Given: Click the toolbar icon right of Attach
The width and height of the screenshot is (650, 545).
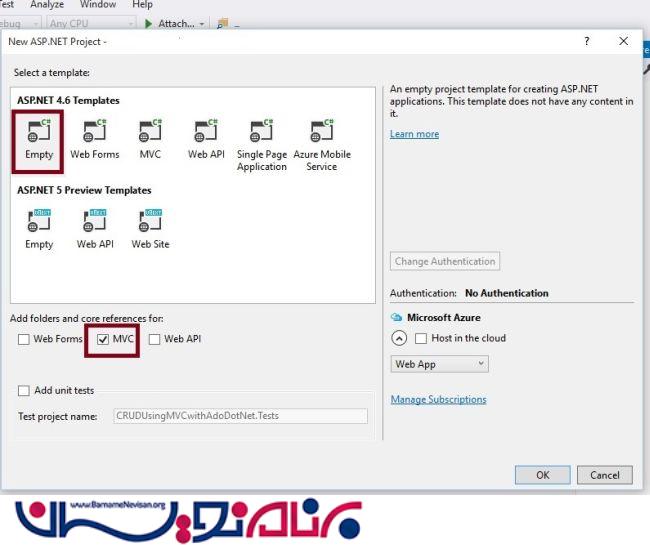Looking at the screenshot, I should click(223, 23).
